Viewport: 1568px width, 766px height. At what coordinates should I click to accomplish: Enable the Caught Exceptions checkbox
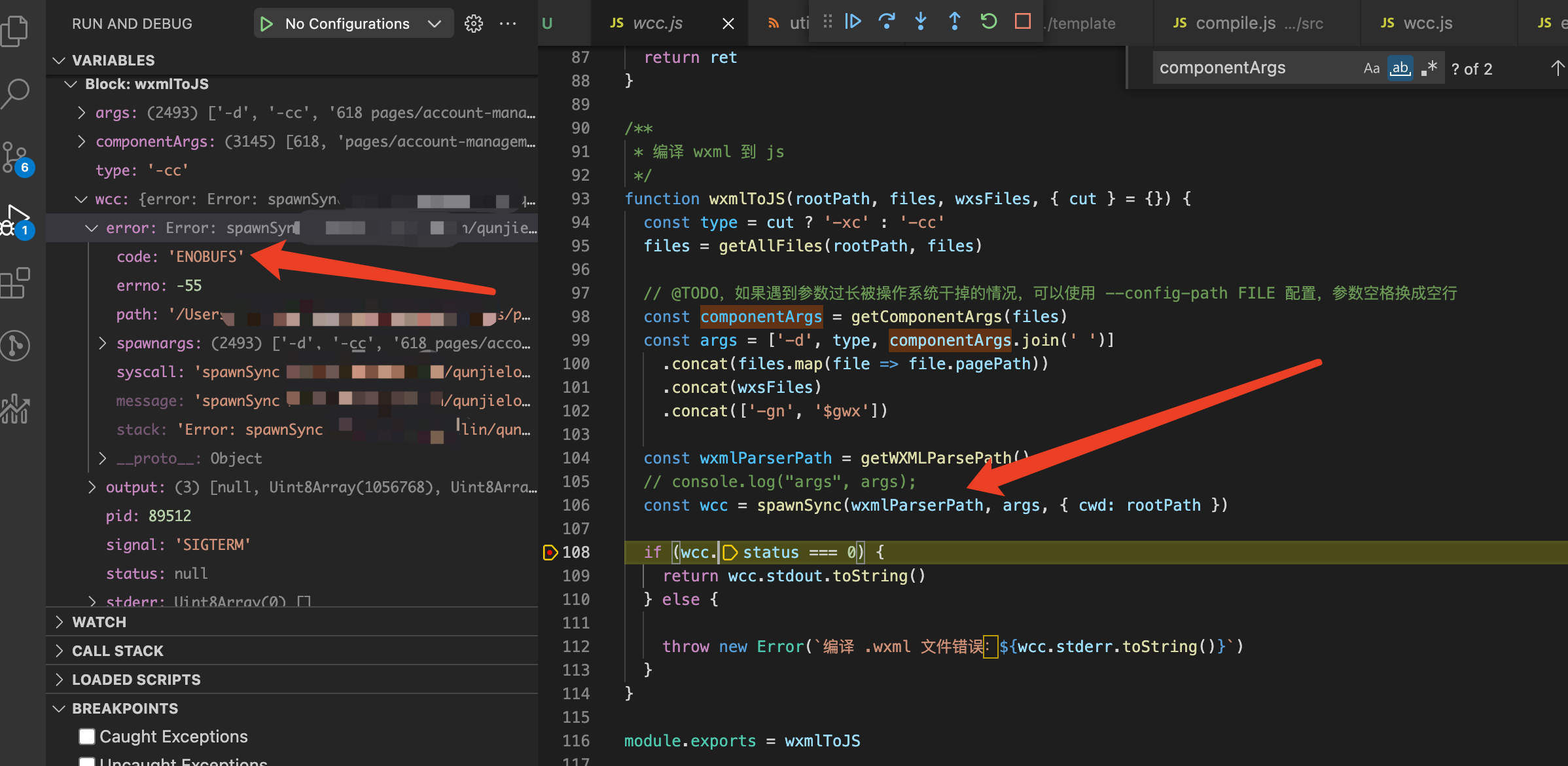87,736
